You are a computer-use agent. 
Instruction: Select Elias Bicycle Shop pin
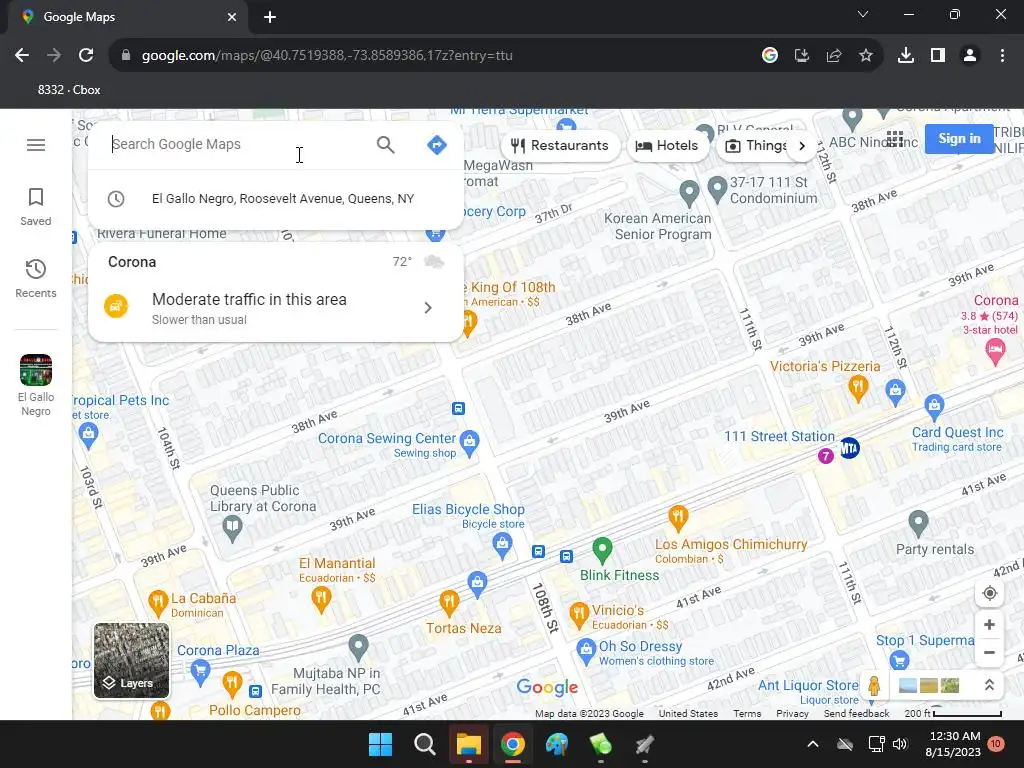502,545
